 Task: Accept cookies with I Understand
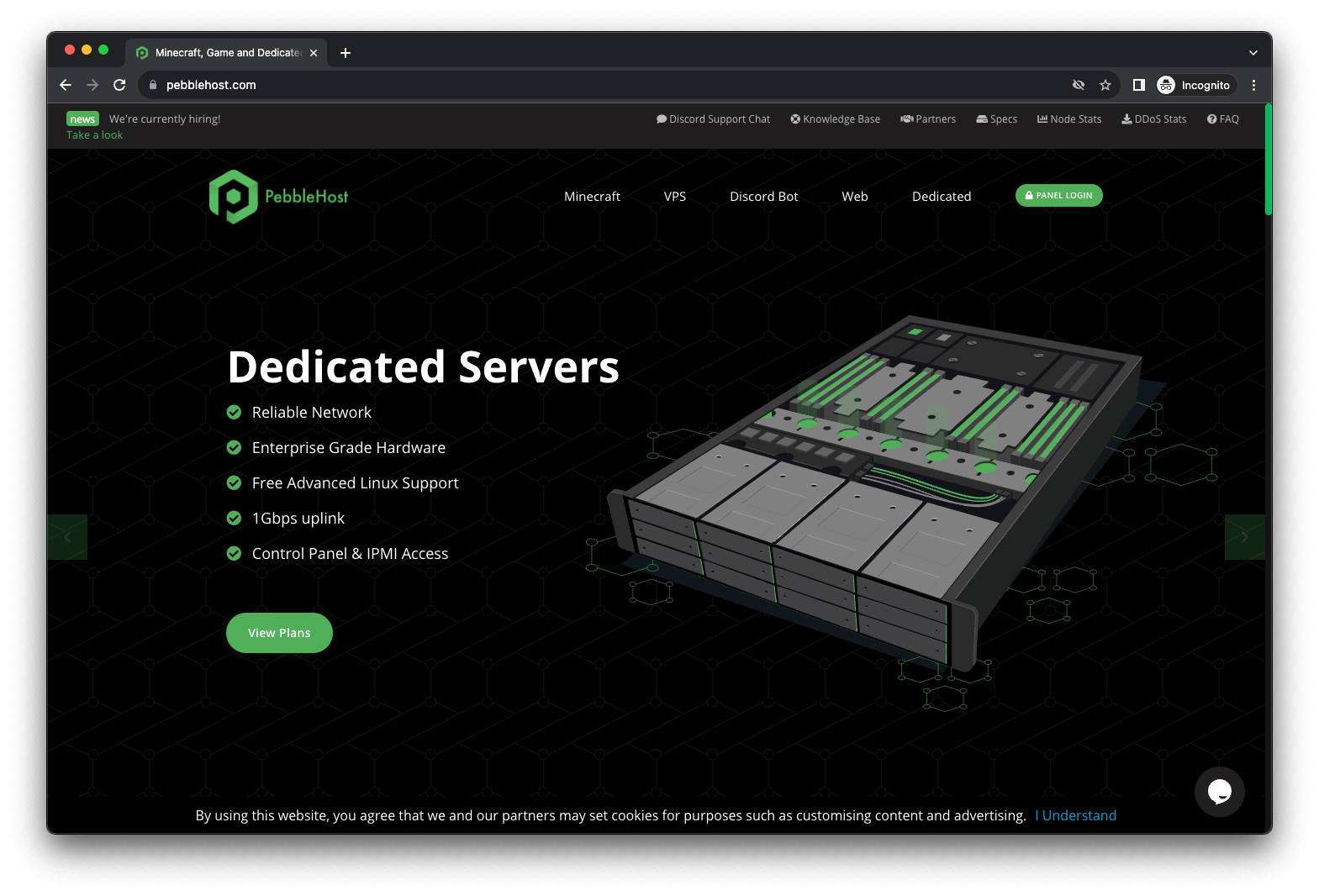click(1076, 815)
